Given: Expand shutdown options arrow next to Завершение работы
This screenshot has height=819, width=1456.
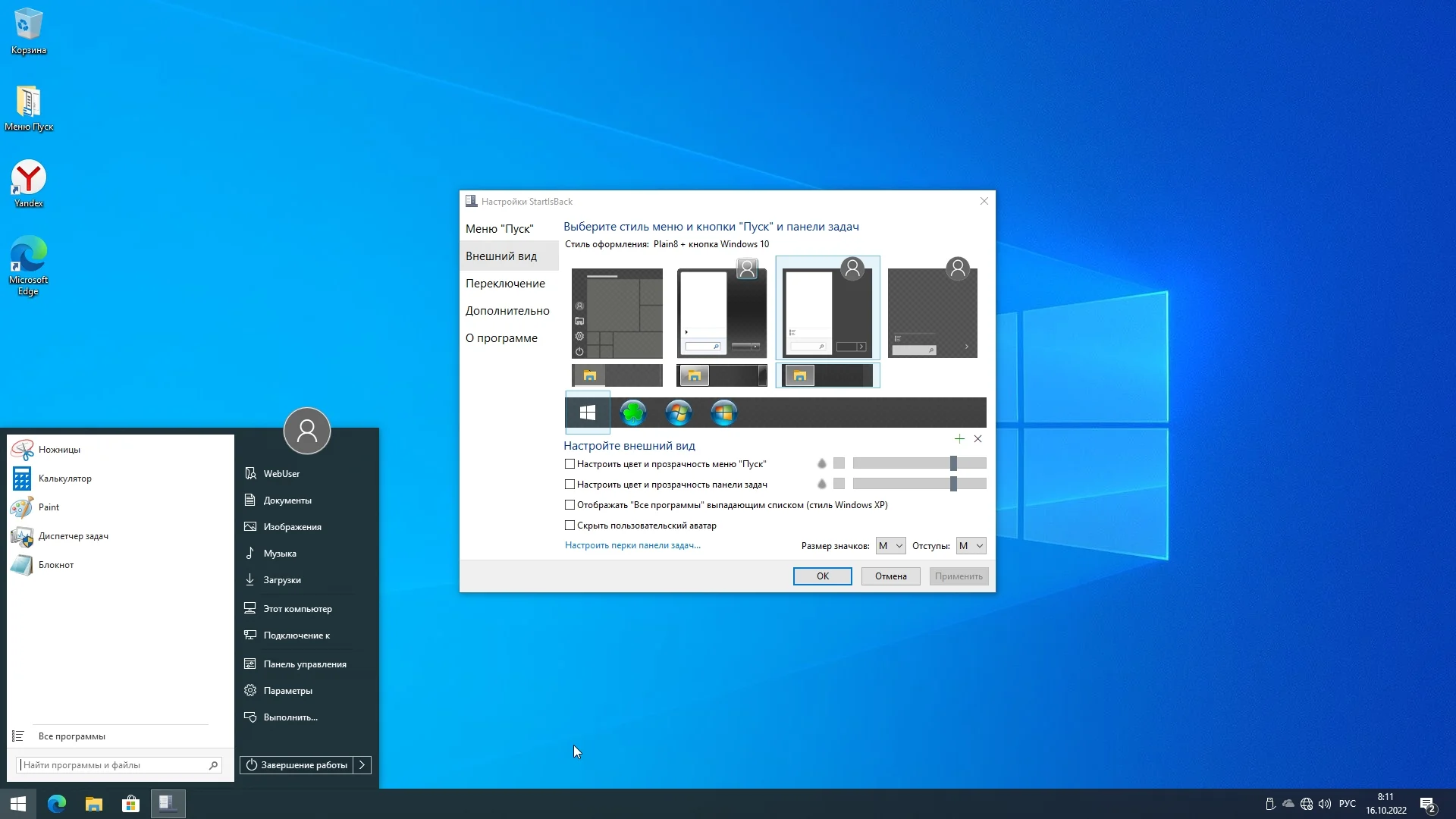Looking at the screenshot, I should click(x=362, y=765).
